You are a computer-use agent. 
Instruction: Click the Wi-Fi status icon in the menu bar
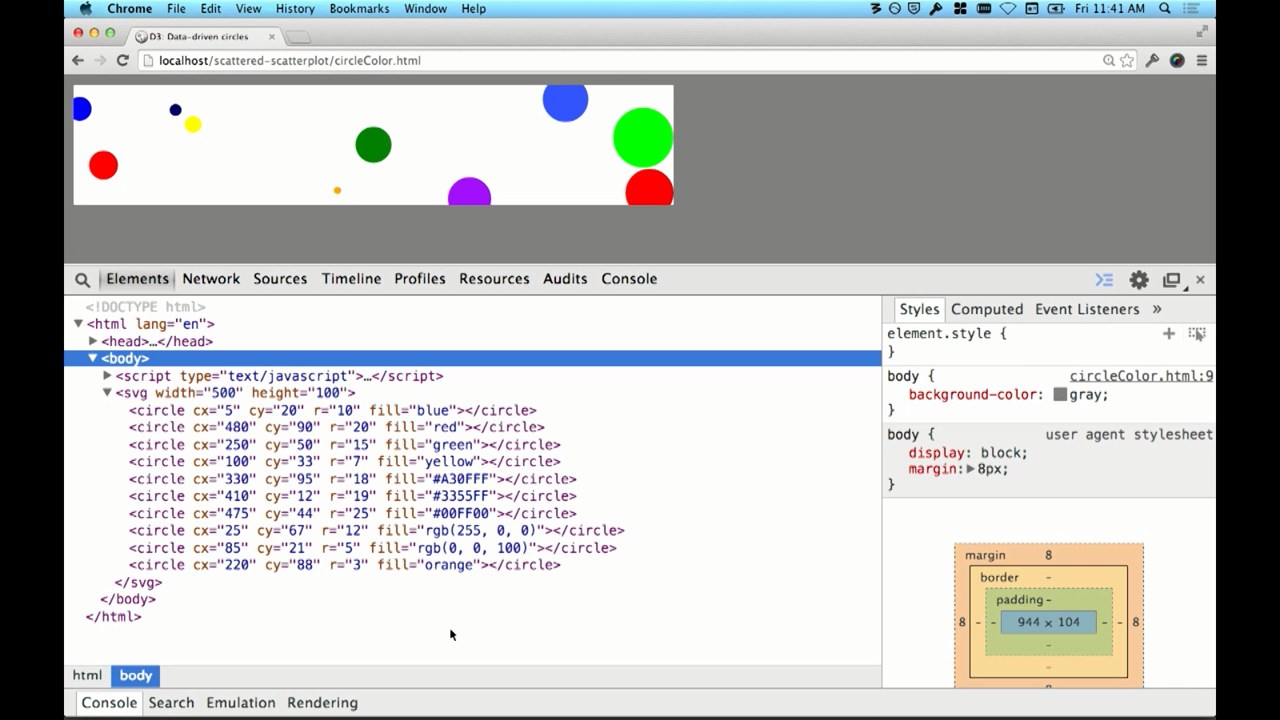(x=1008, y=8)
